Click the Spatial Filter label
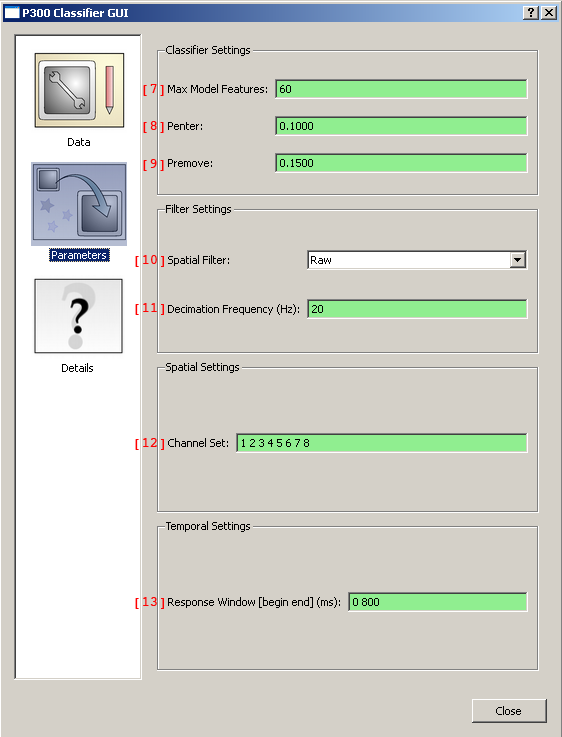562x737 pixels. click(198, 260)
